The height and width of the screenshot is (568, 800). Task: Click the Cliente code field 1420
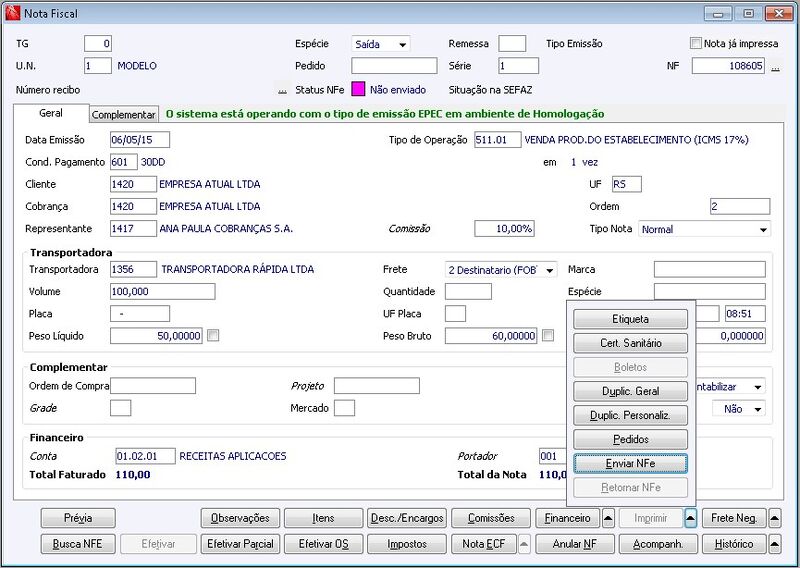tap(133, 184)
